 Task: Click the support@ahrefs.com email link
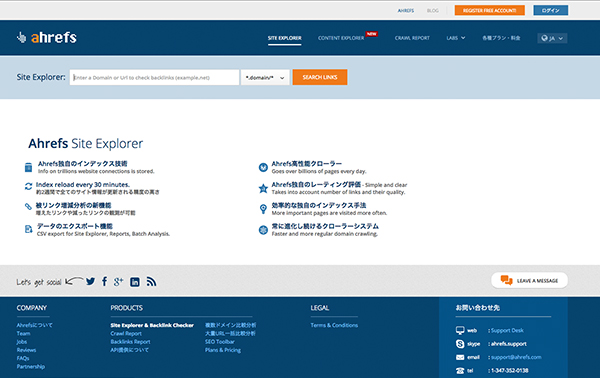tap(516, 357)
